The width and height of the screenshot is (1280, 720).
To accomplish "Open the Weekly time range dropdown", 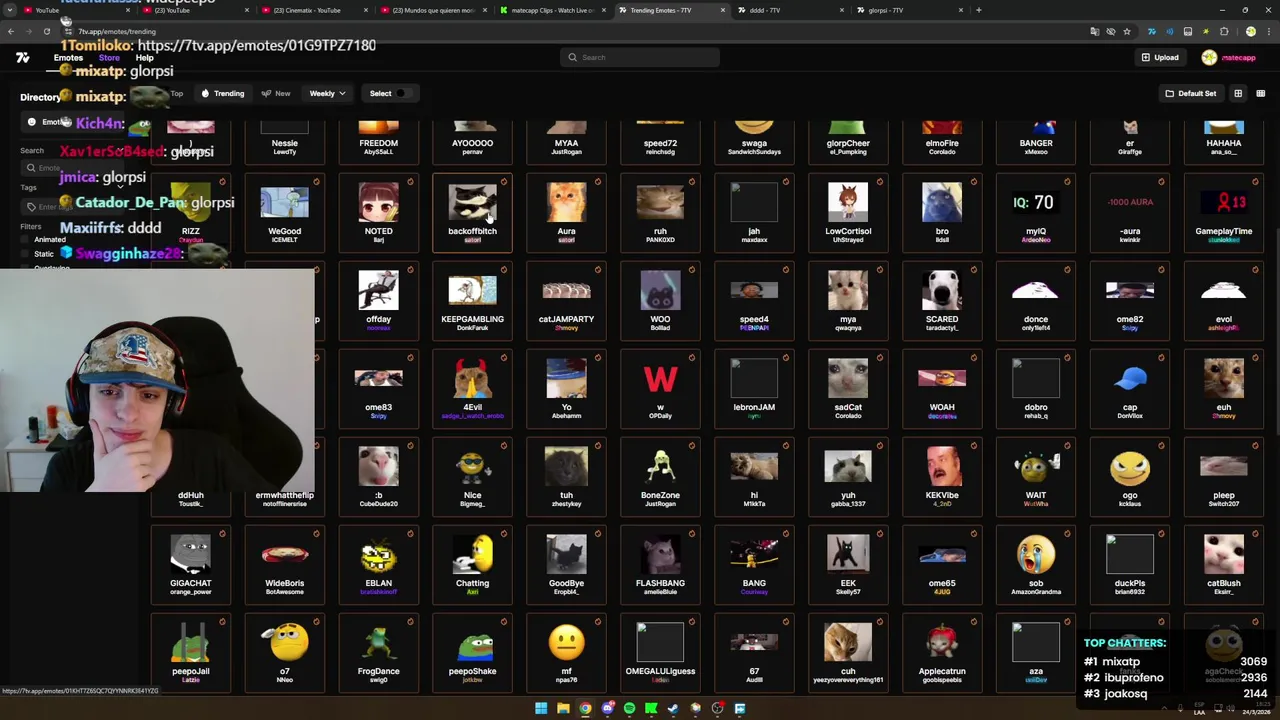I will (327, 93).
